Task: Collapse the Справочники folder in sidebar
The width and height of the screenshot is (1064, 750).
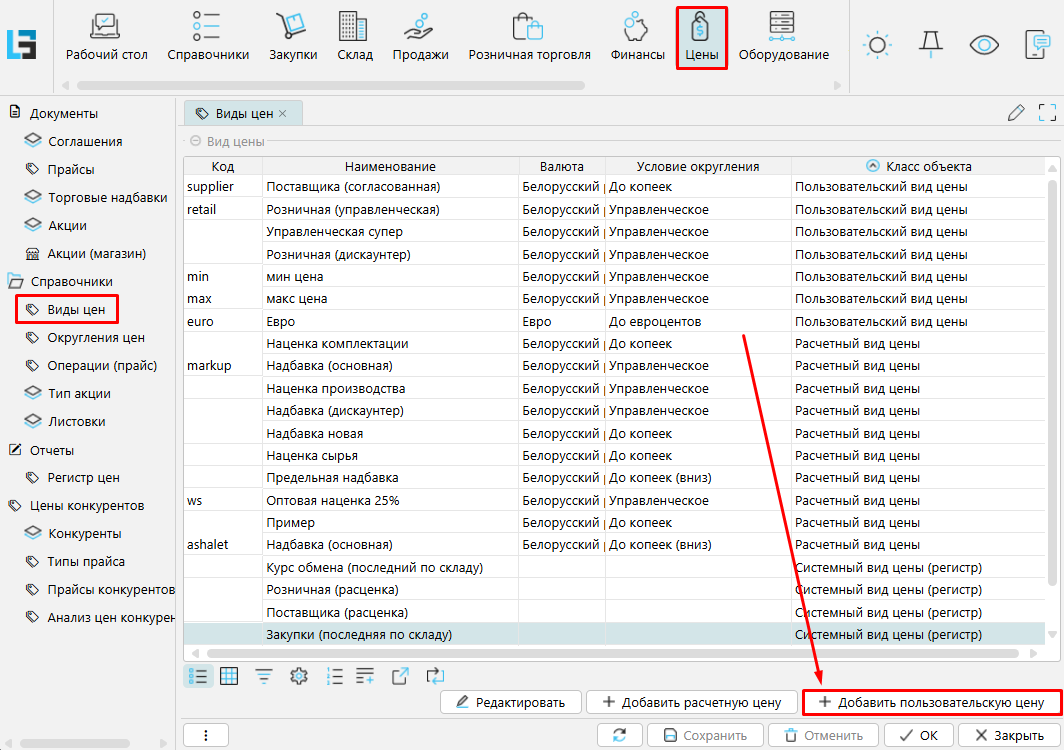Action: 15,282
